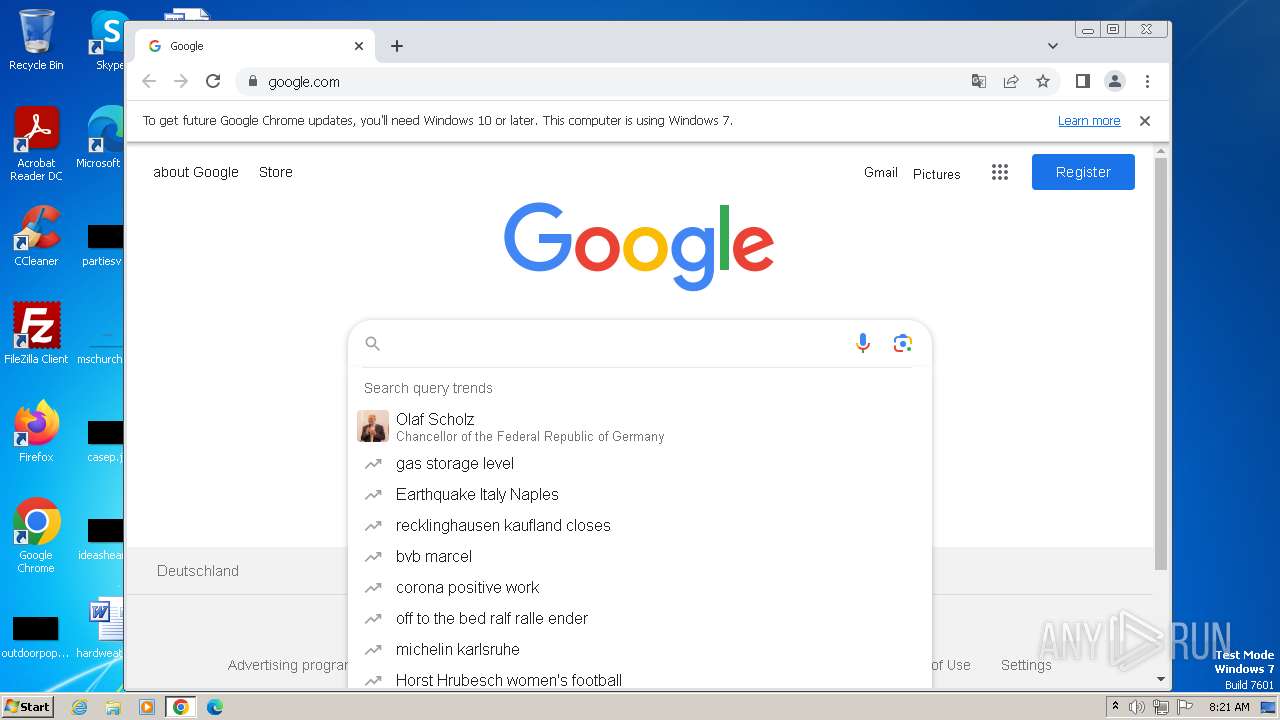1280x720 pixels.
Task: Open the Gmail link
Action: click(x=881, y=172)
